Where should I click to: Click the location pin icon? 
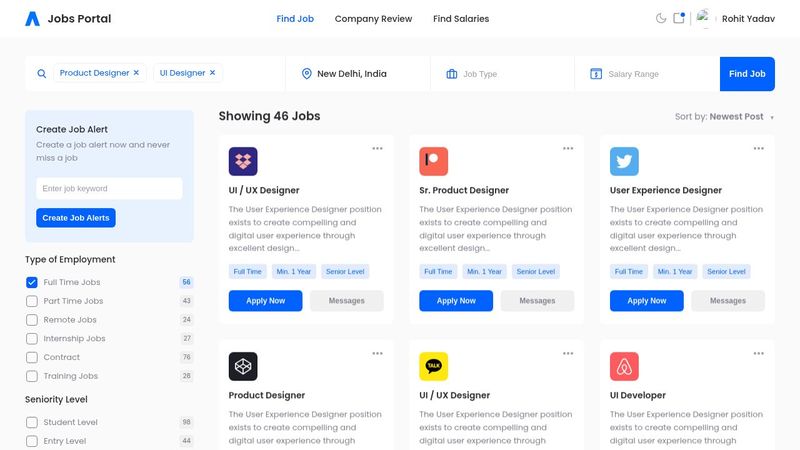(307, 73)
